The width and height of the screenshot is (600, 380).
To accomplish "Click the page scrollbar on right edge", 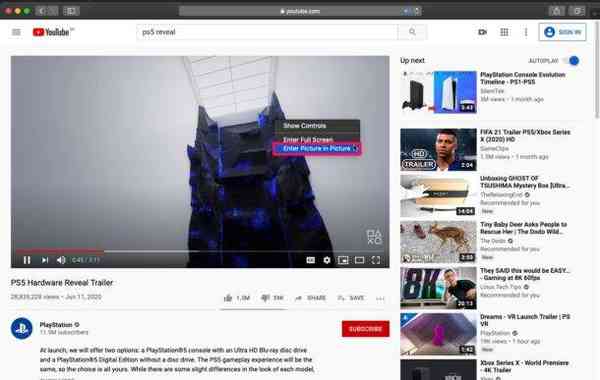I will click(x=597, y=70).
